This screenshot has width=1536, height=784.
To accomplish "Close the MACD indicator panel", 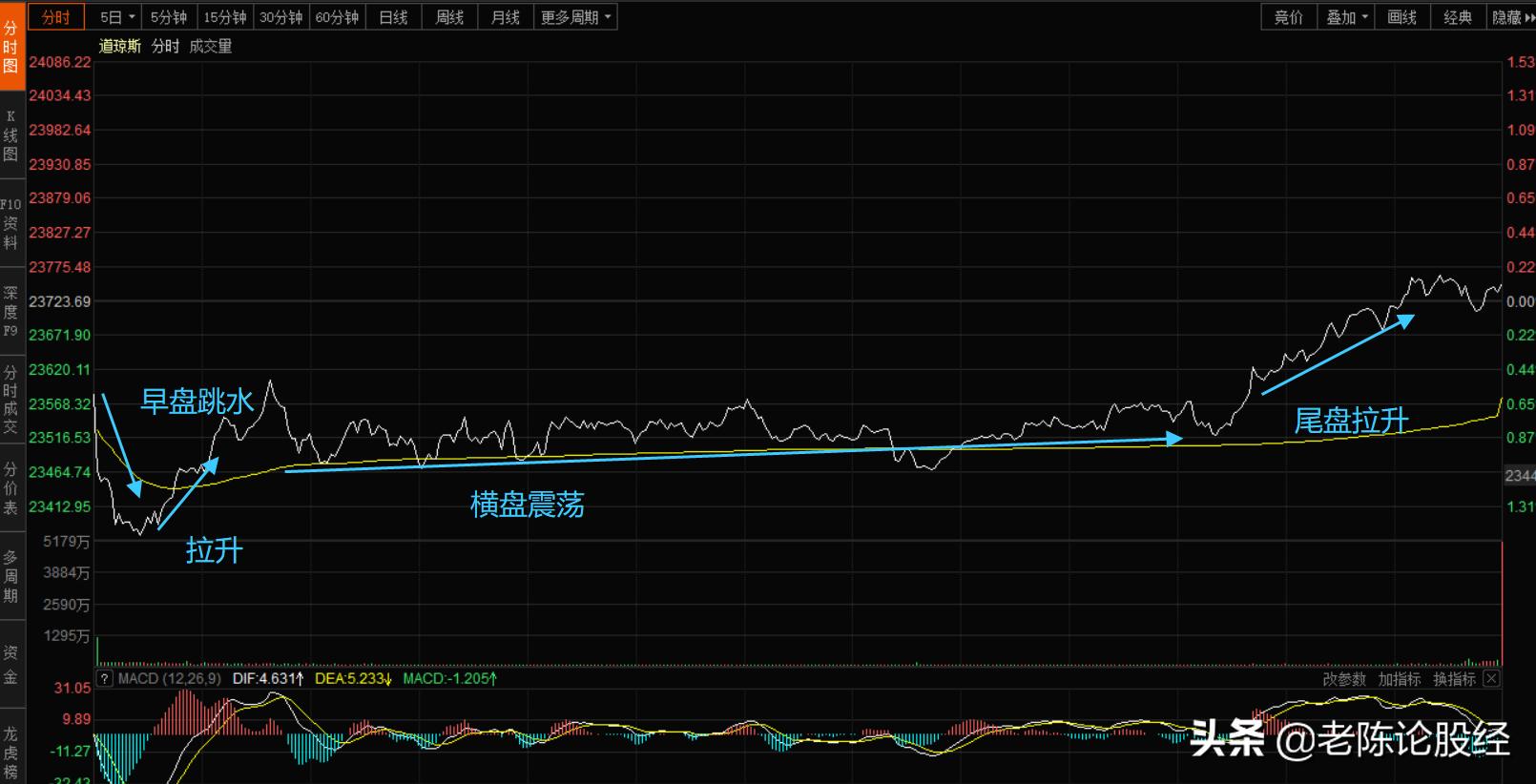I will tap(1491, 679).
